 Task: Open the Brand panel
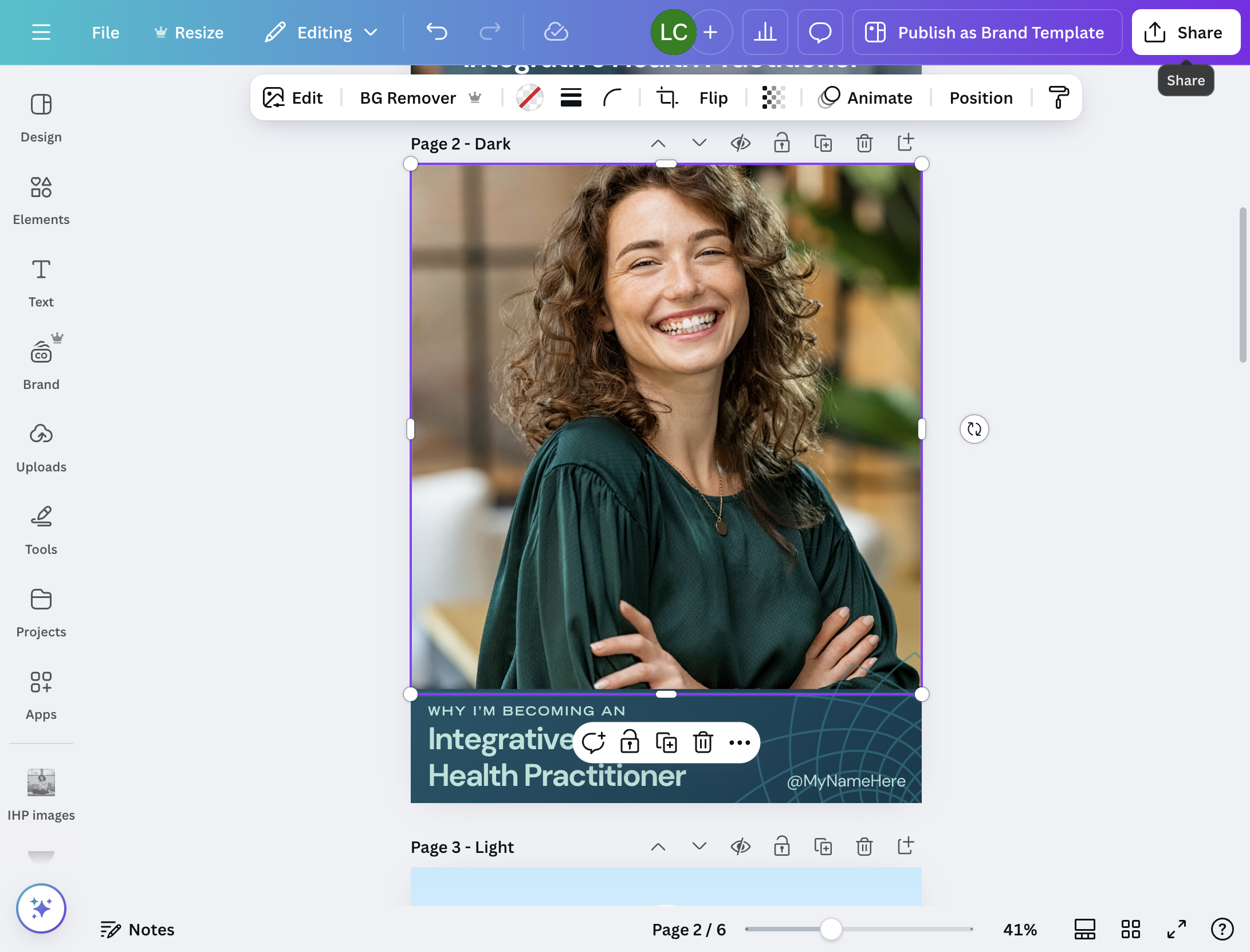tap(41, 365)
